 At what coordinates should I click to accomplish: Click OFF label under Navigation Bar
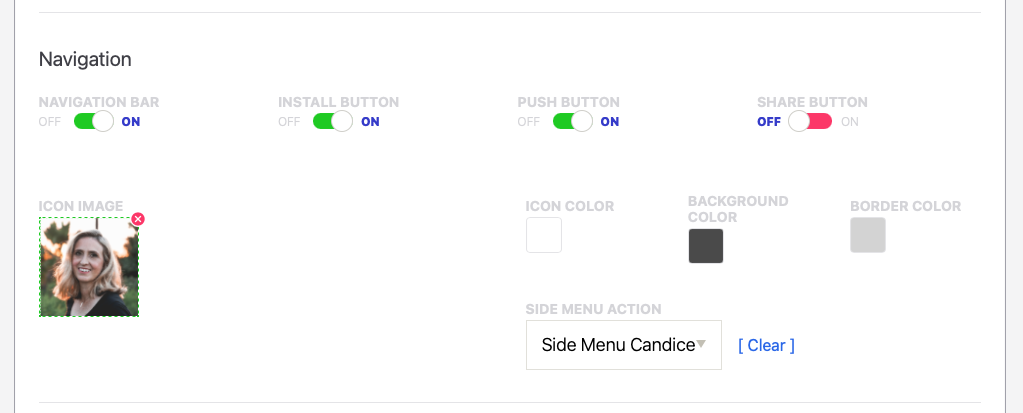50,122
